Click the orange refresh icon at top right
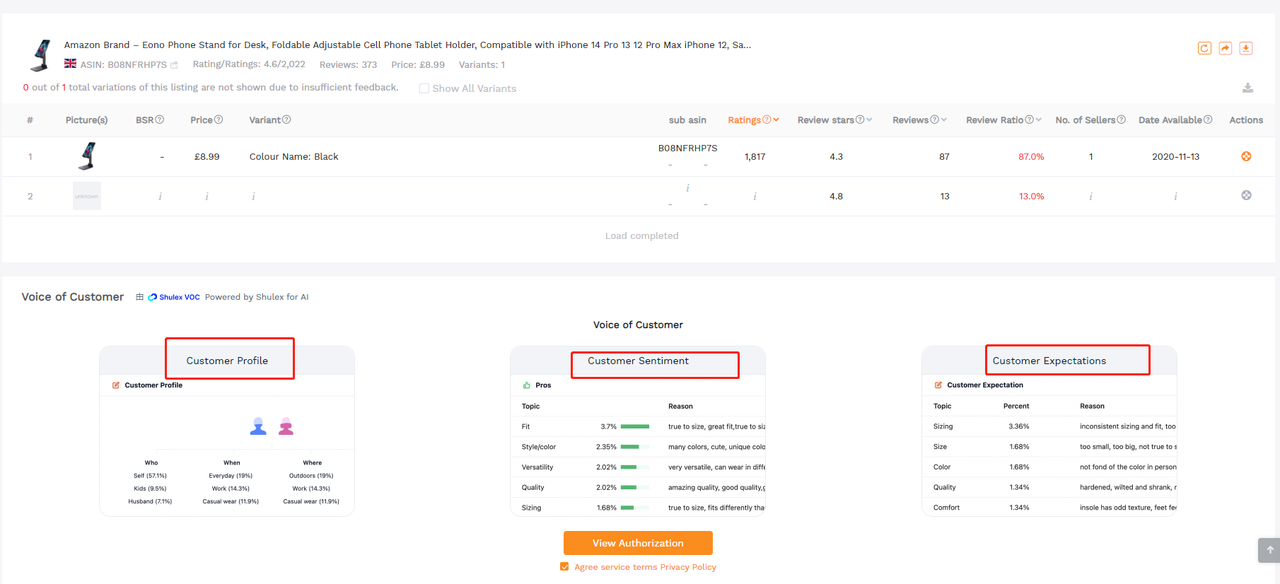Screen dimensions: 1280x584 click(1205, 48)
